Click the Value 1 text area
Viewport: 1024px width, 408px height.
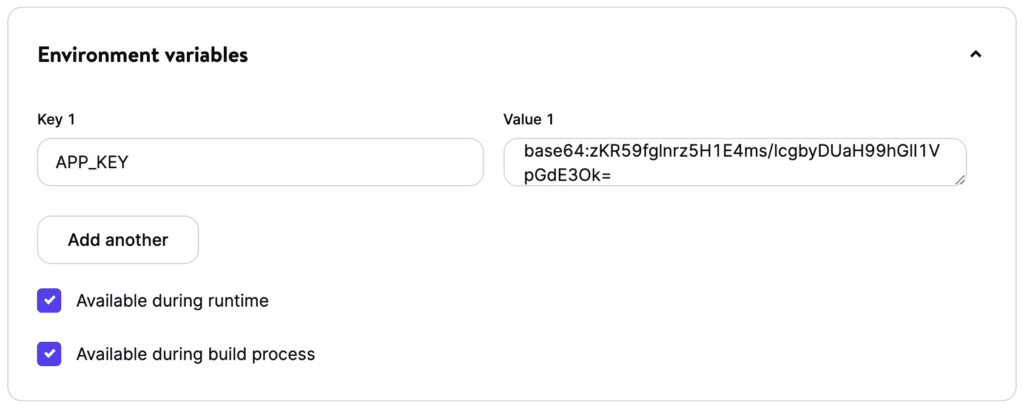[x=735, y=162]
